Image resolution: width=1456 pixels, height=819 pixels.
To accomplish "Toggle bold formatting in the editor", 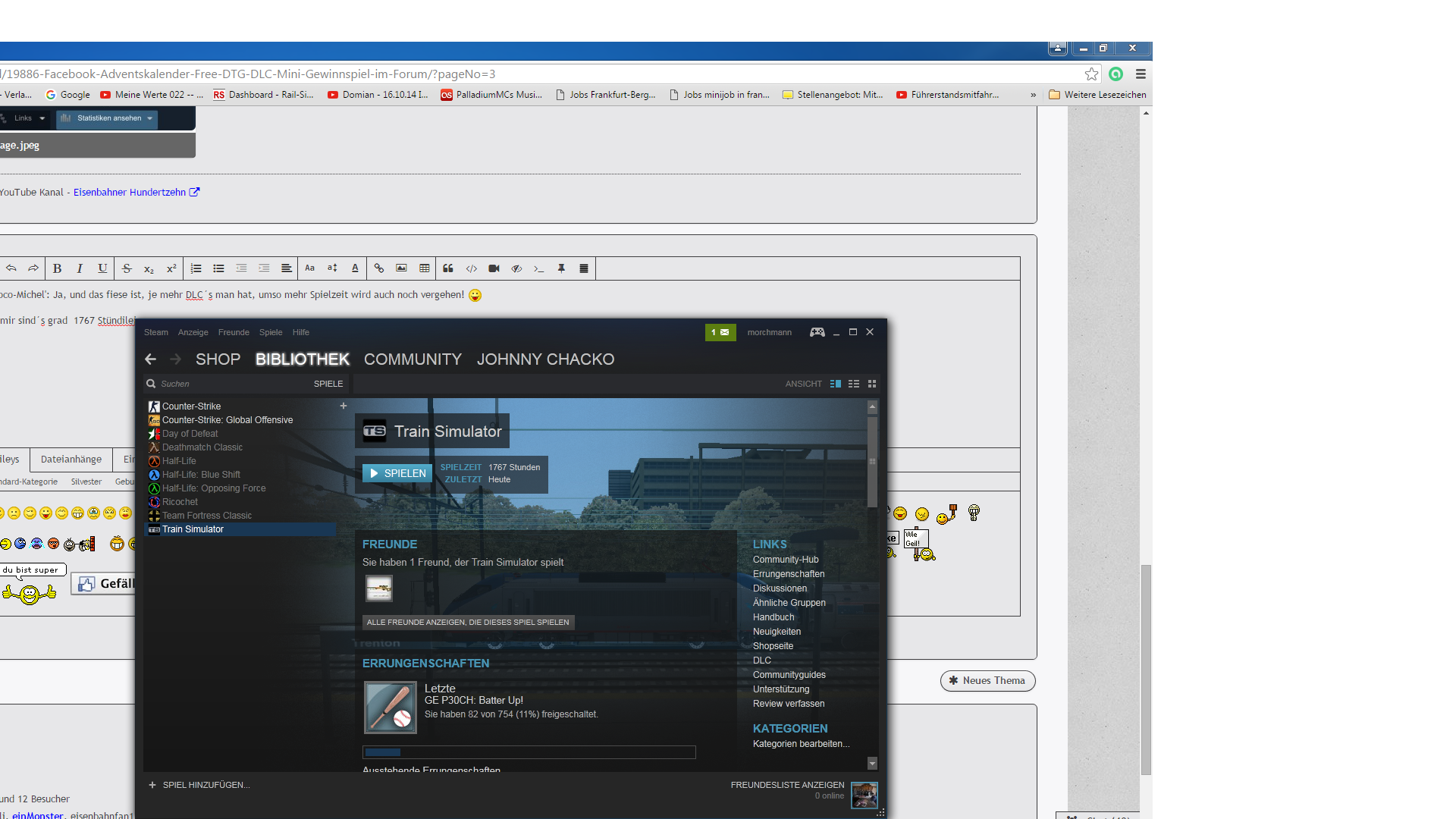I will point(57,268).
